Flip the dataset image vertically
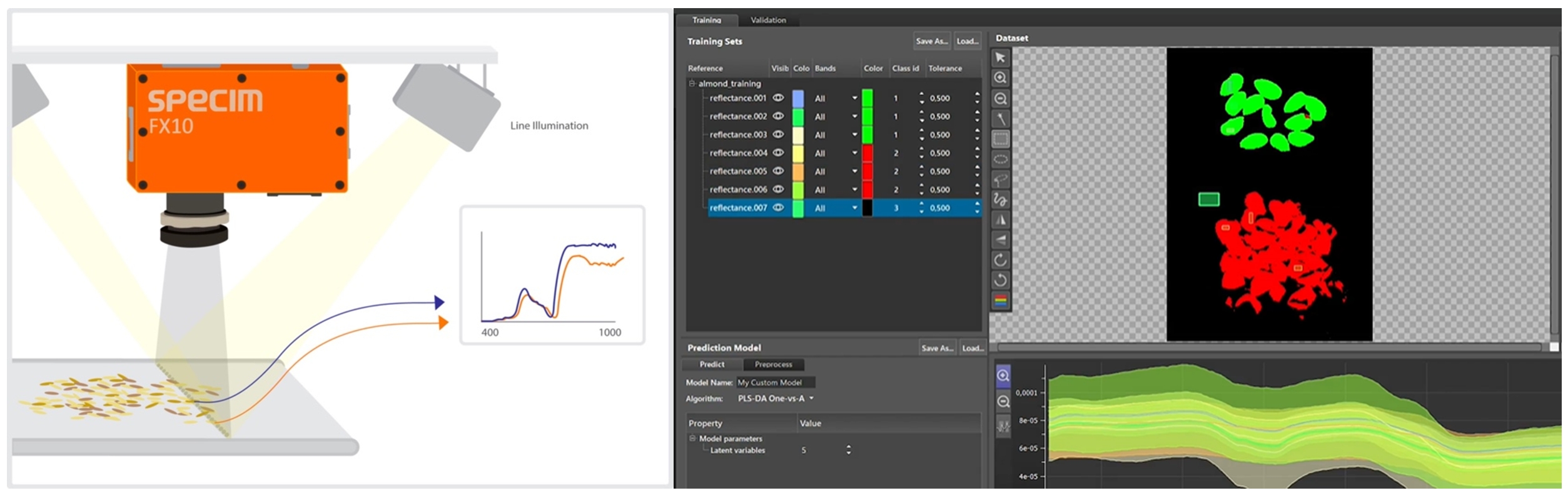1568x493 pixels. pyautogui.click(x=1000, y=240)
